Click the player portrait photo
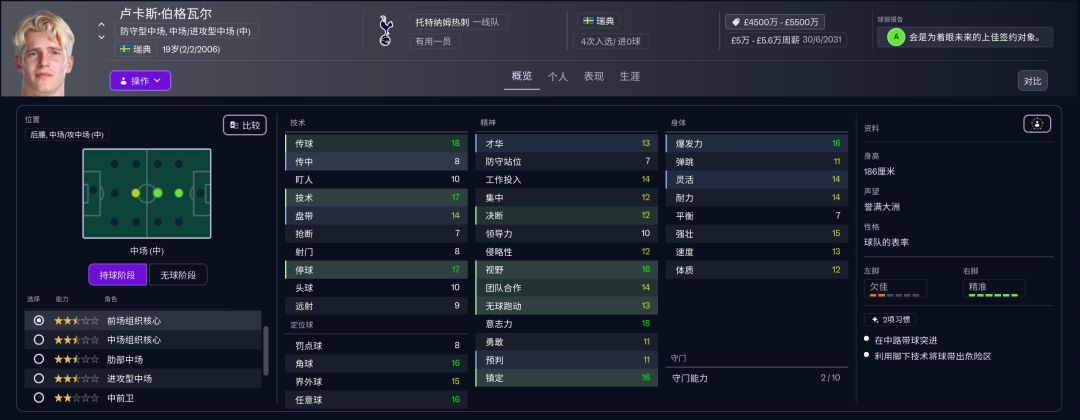 (x=44, y=48)
